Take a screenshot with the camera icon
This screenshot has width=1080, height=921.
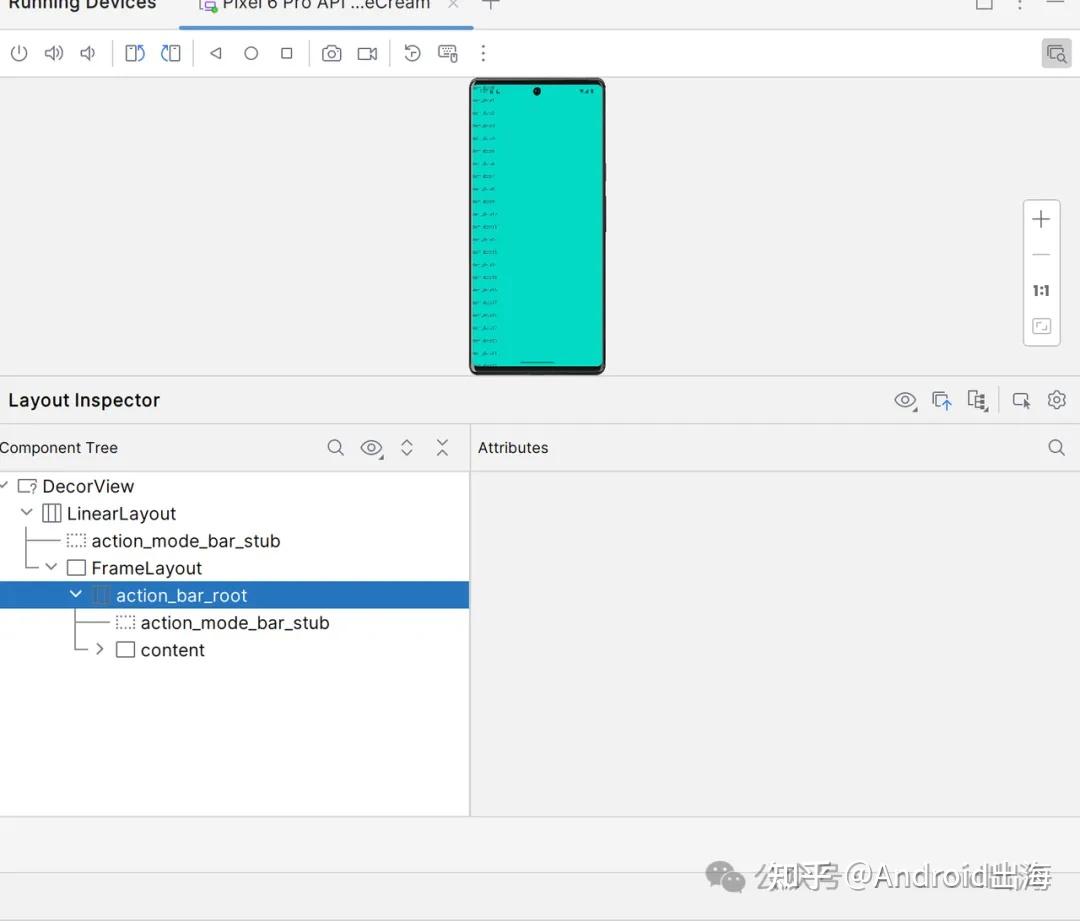(x=331, y=54)
